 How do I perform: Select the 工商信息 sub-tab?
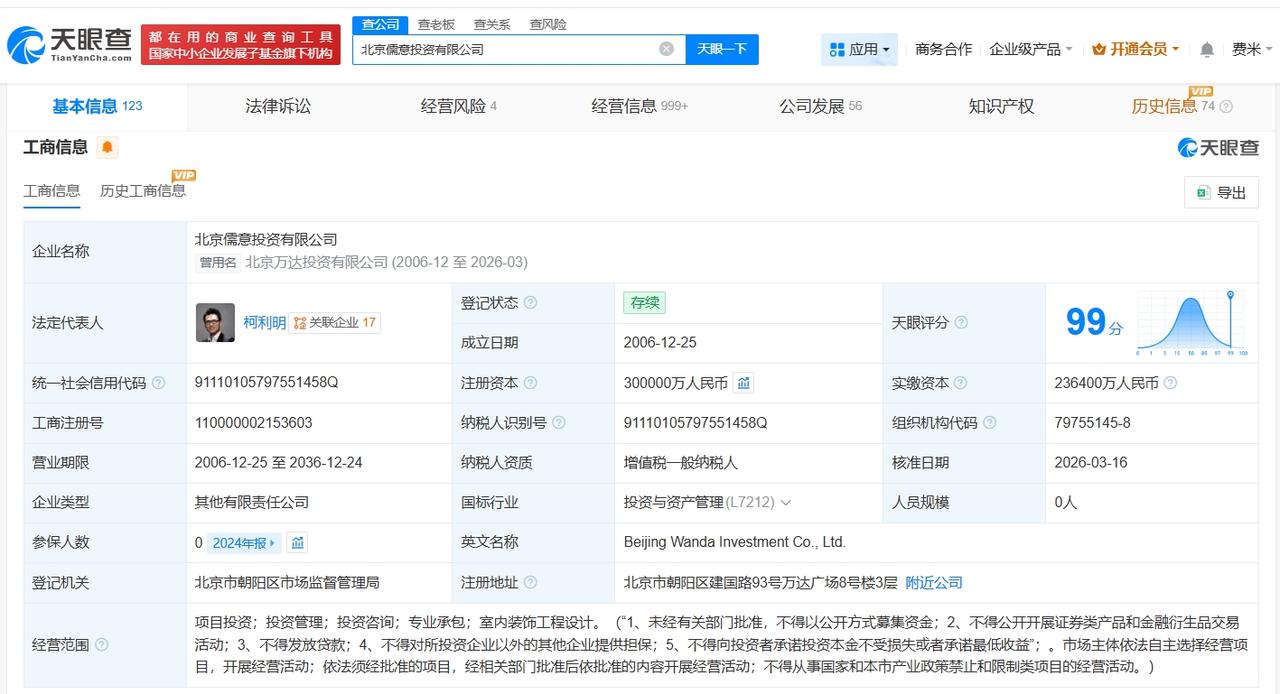coord(52,191)
